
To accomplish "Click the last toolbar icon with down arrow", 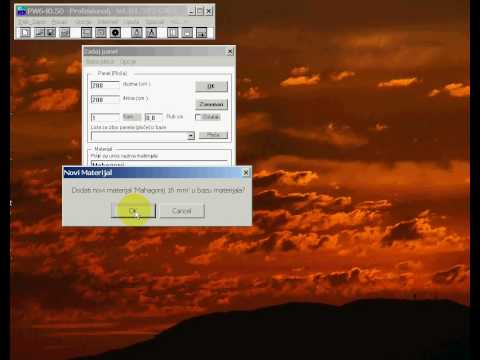I will point(202,33).
